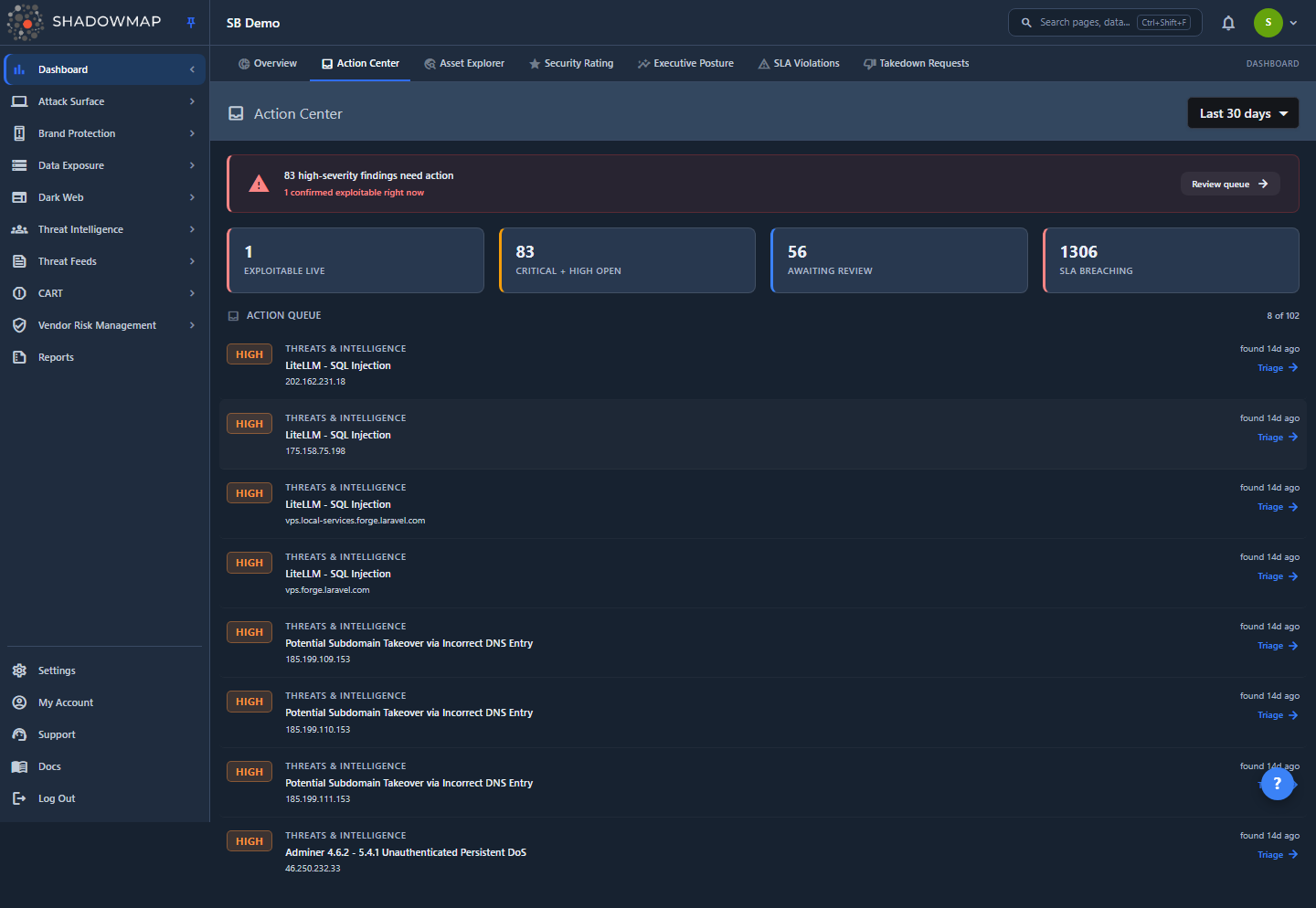Click the Brand Protection icon
Viewport: 1316px width, 908px height.
coord(19,133)
